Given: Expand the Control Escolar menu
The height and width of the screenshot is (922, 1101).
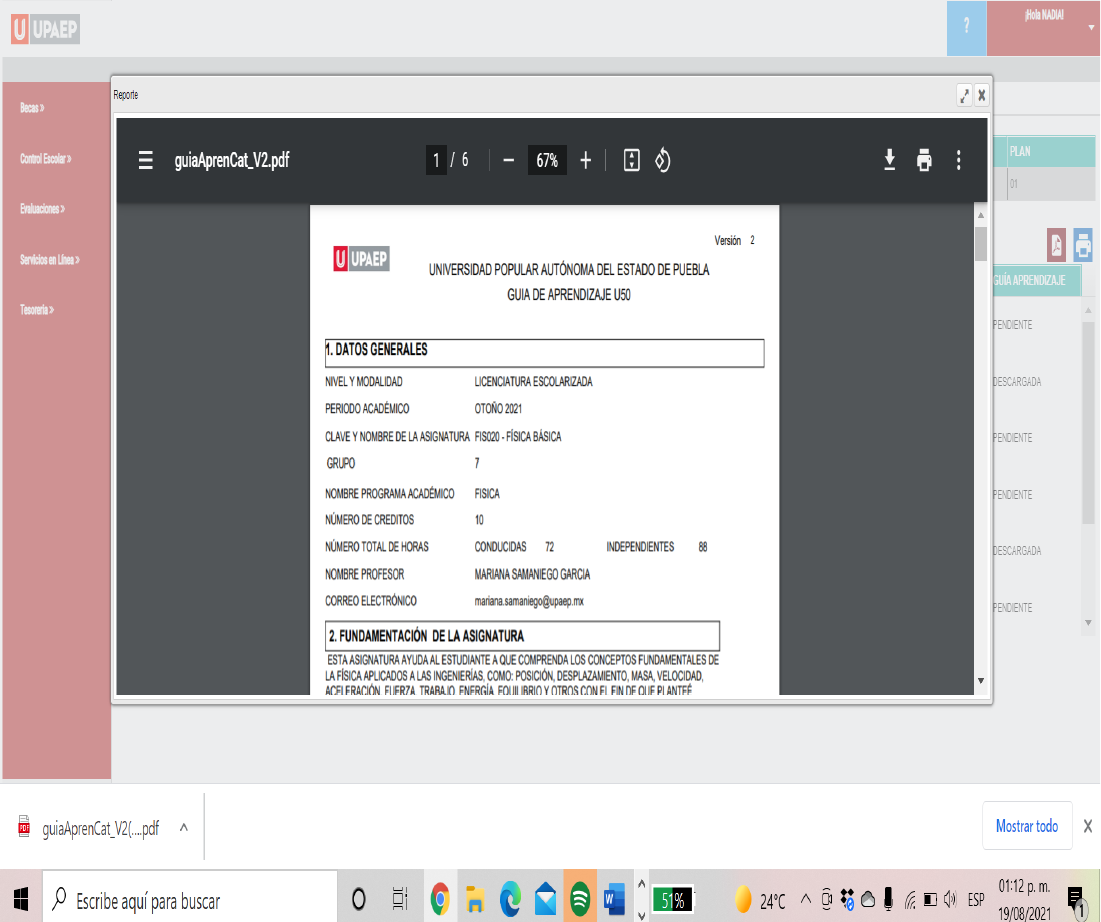Looking at the screenshot, I should coord(45,158).
